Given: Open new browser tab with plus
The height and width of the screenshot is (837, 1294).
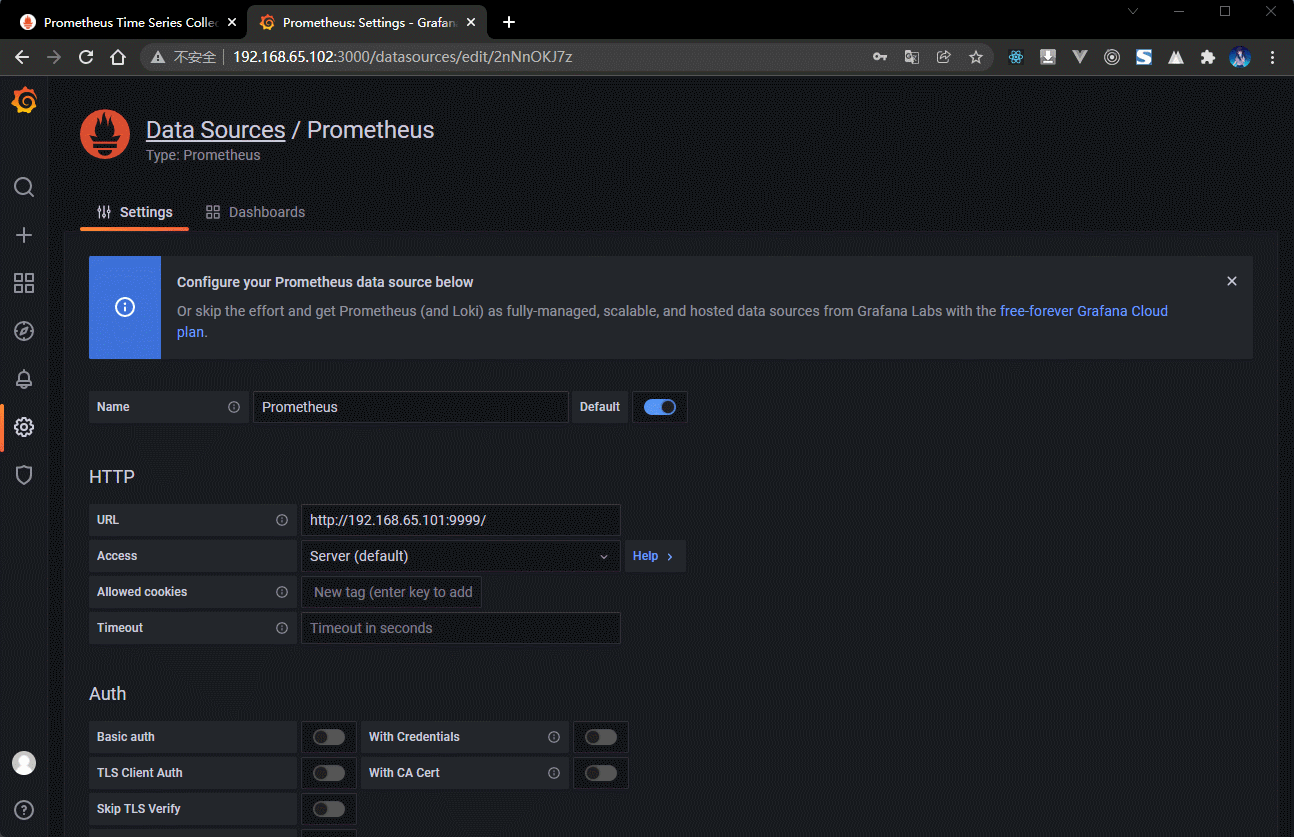Looking at the screenshot, I should tap(509, 22).
